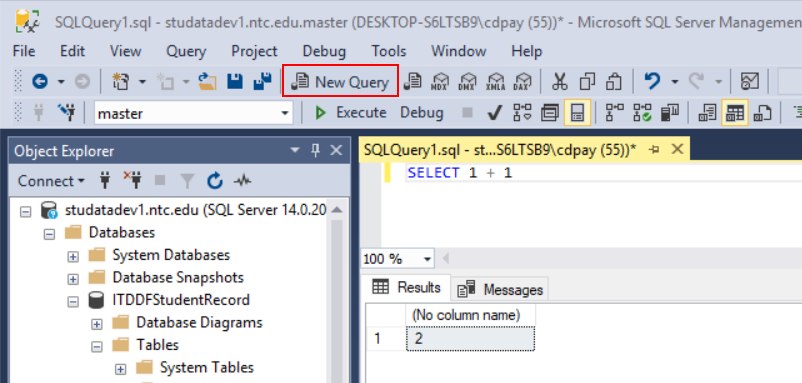Pin the SQLQuery1.sql document tab
The width and height of the screenshot is (802, 383).
[x=654, y=149]
